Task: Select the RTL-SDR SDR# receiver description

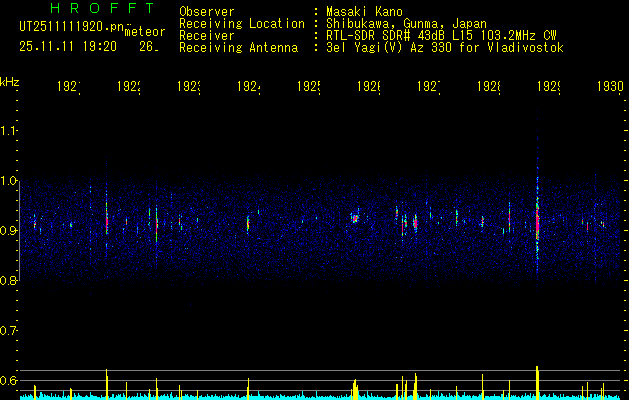Action: (x=441, y=36)
